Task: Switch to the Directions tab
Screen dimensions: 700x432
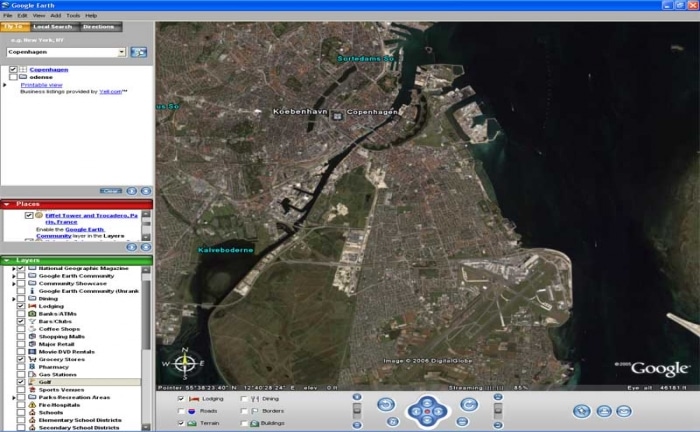Action: 99,27
